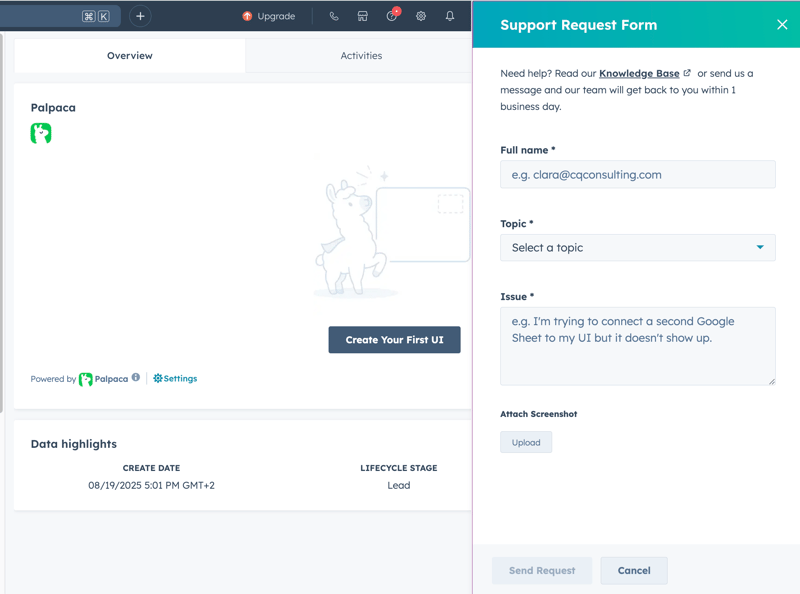The height and width of the screenshot is (594, 800).
Task: Open the settings gear in top bar
Action: pos(421,16)
